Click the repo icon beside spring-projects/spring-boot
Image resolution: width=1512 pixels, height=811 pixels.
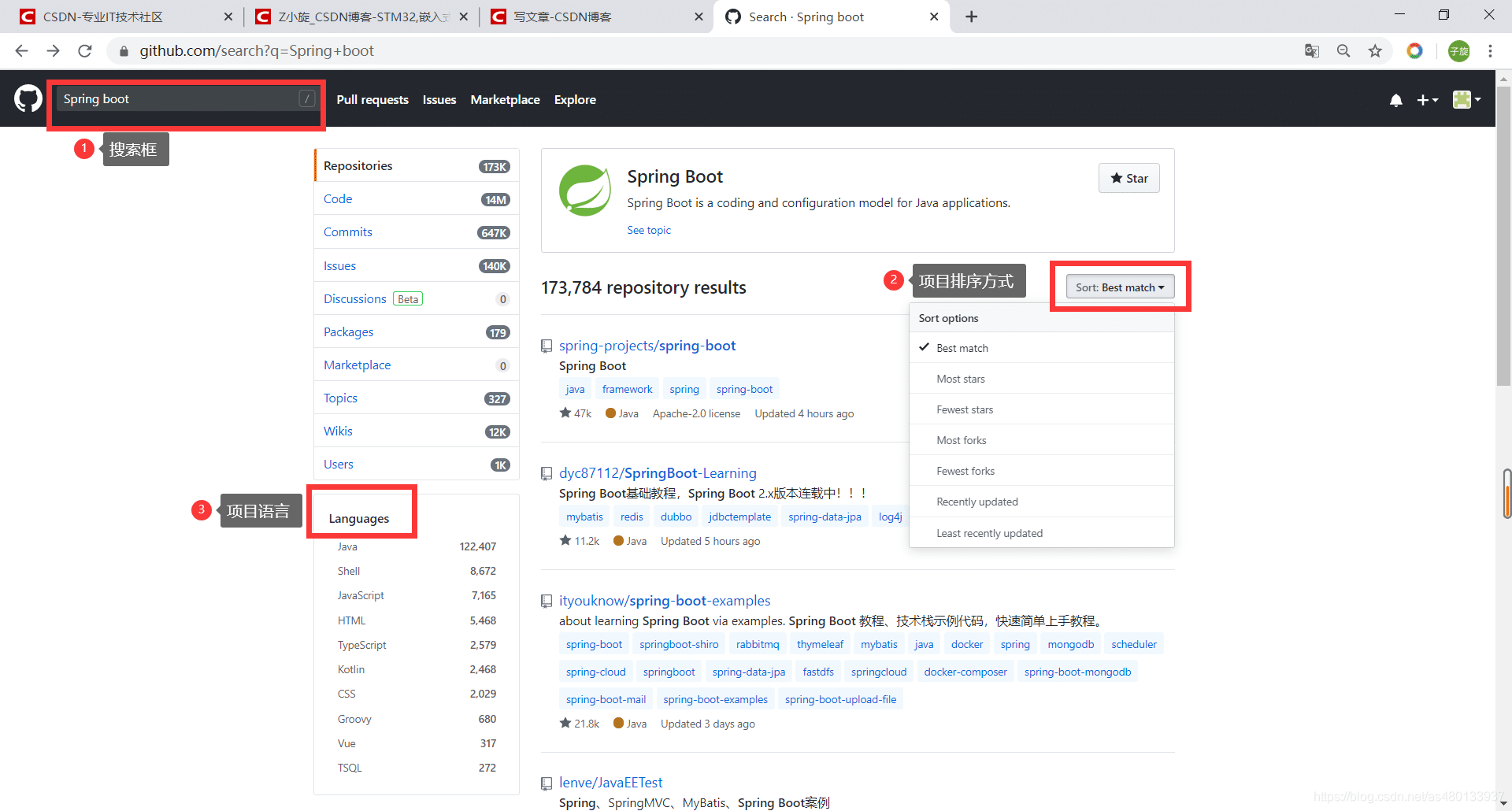coord(547,346)
